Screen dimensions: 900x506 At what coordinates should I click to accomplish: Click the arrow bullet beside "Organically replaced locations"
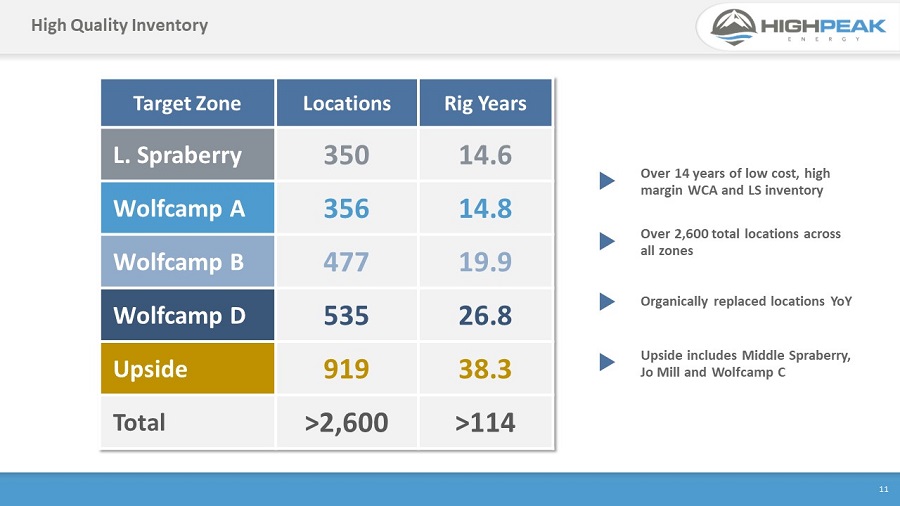click(x=606, y=301)
